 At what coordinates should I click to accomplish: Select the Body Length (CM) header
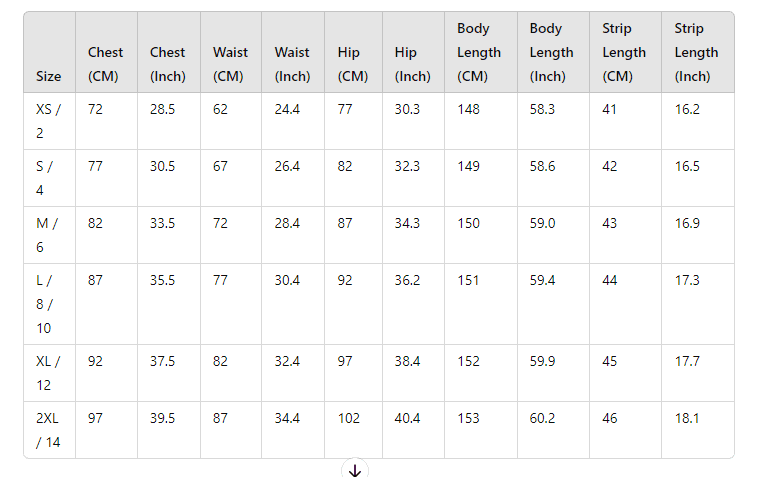pos(473,52)
